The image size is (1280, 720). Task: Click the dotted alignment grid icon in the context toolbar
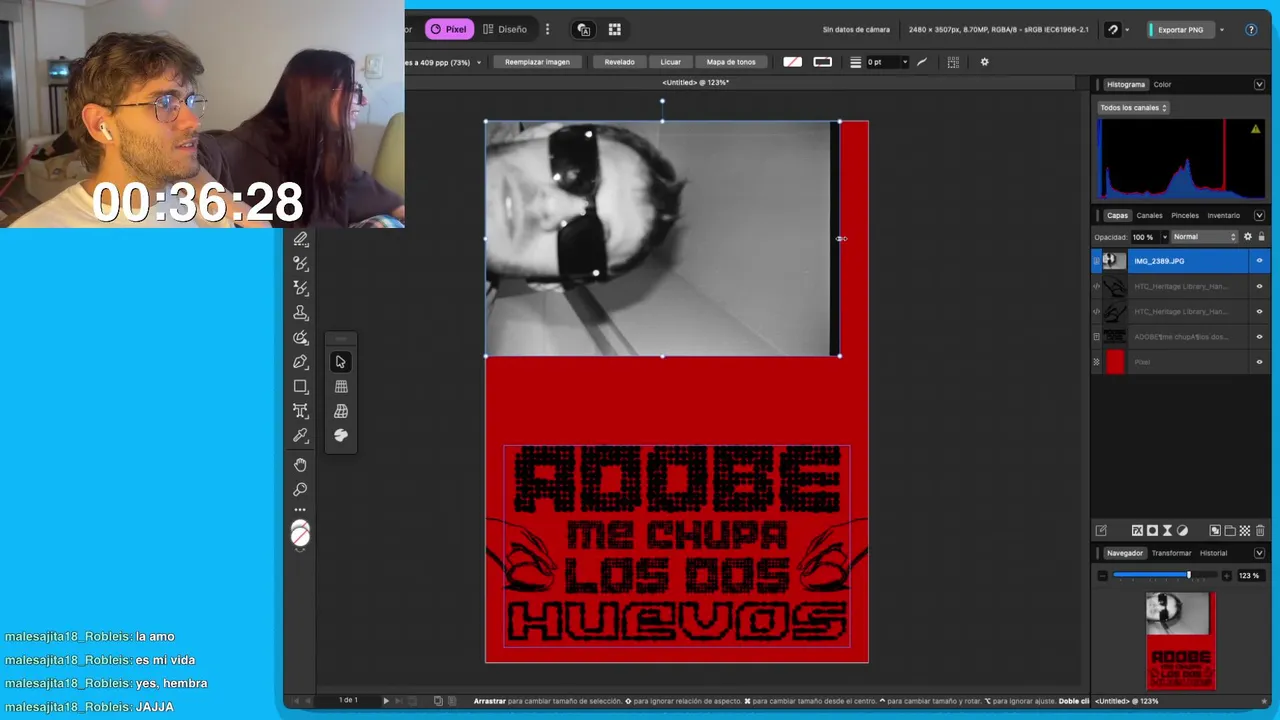953,62
